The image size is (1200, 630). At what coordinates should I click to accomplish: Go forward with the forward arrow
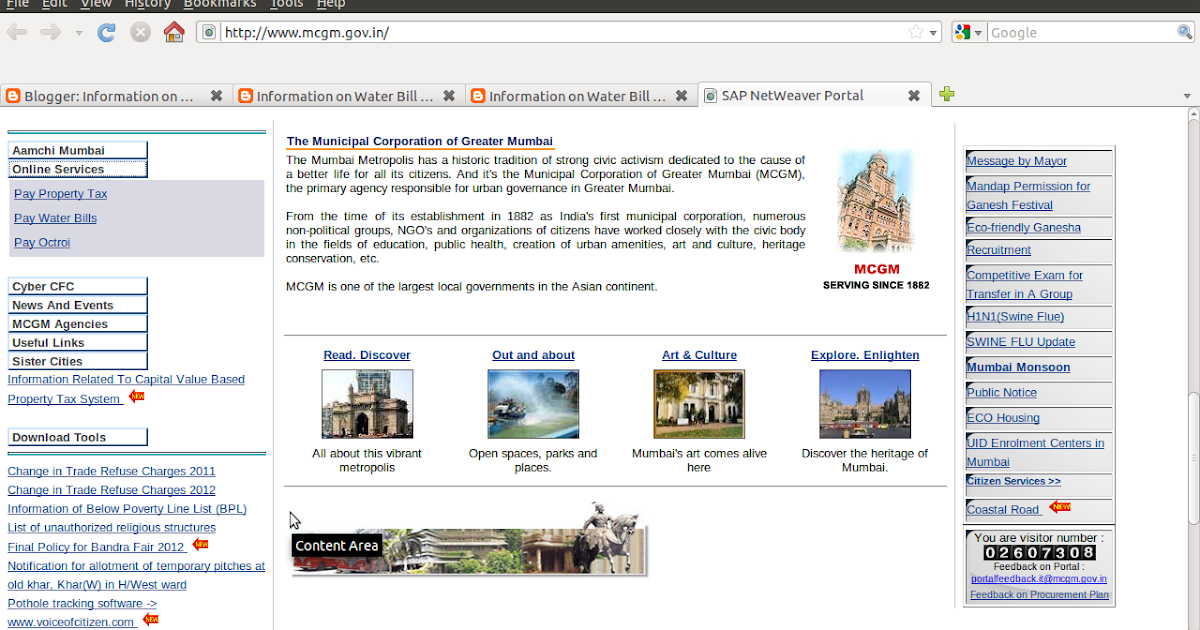50,32
